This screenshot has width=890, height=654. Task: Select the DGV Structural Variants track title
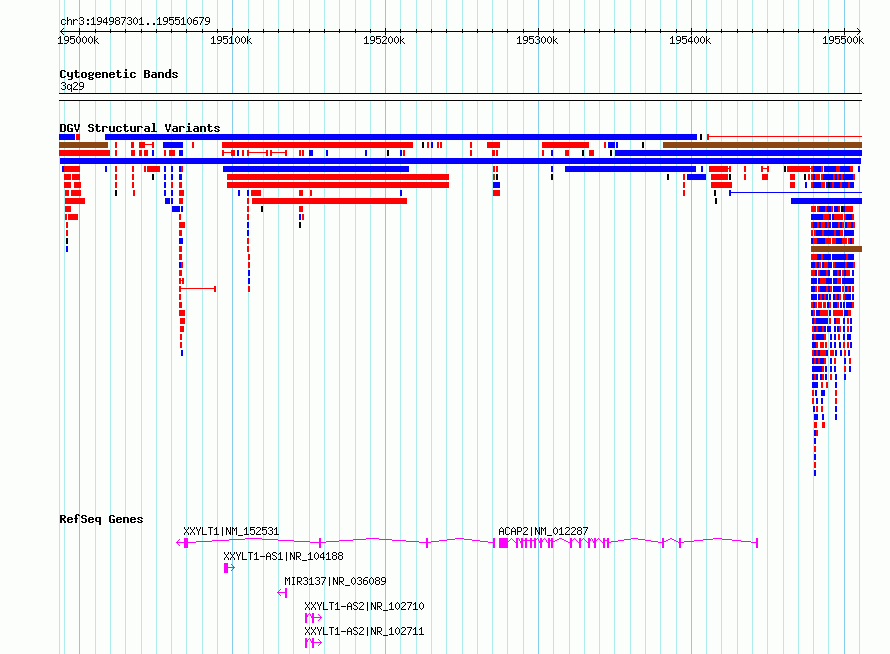coord(140,128)
